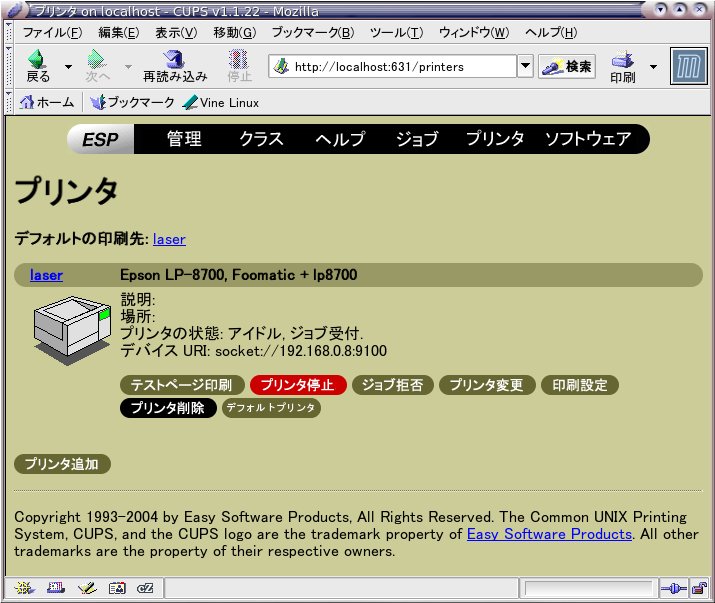The width and height of the screenshot is (715, 603).
Task: Follow the default printer laser link
Action: 169,239
